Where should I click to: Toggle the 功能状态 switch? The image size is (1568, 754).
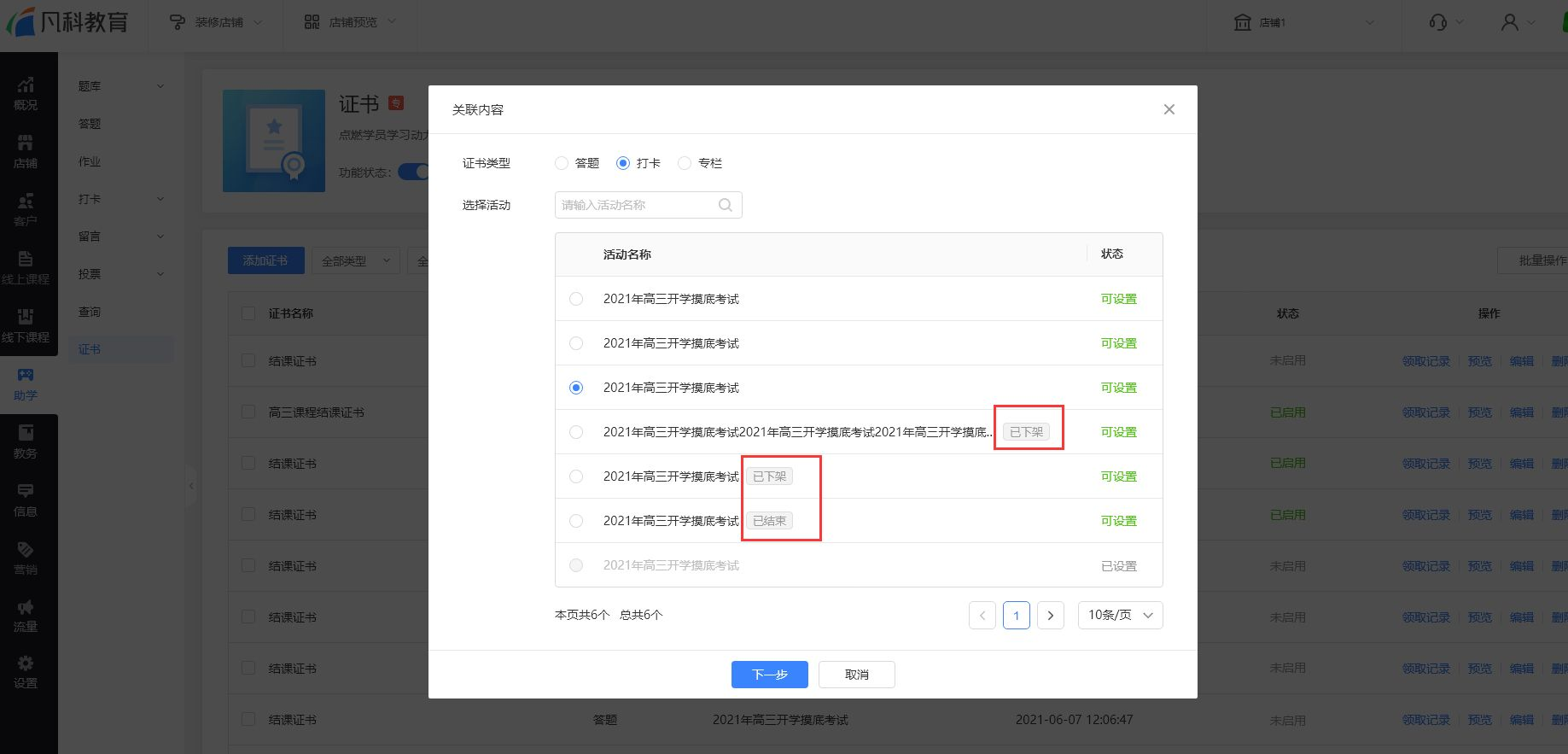click(414, 172)
